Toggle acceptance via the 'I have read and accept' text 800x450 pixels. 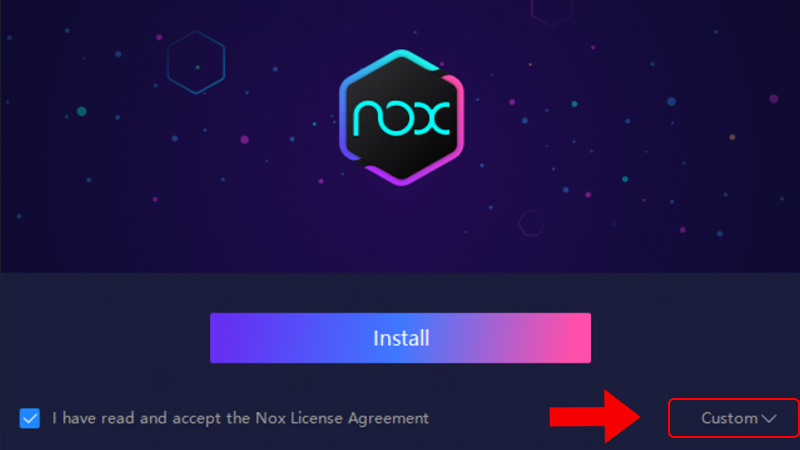pos(138,418)
